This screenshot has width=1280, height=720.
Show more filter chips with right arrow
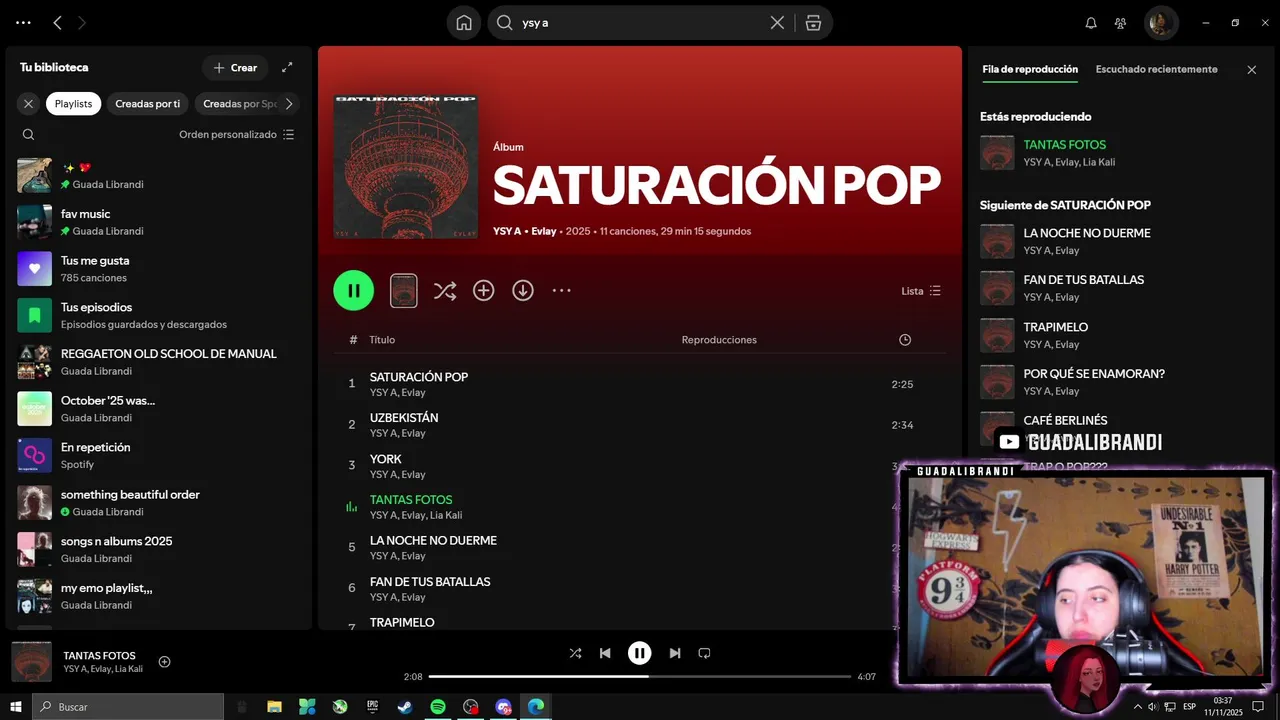[289, 103]
